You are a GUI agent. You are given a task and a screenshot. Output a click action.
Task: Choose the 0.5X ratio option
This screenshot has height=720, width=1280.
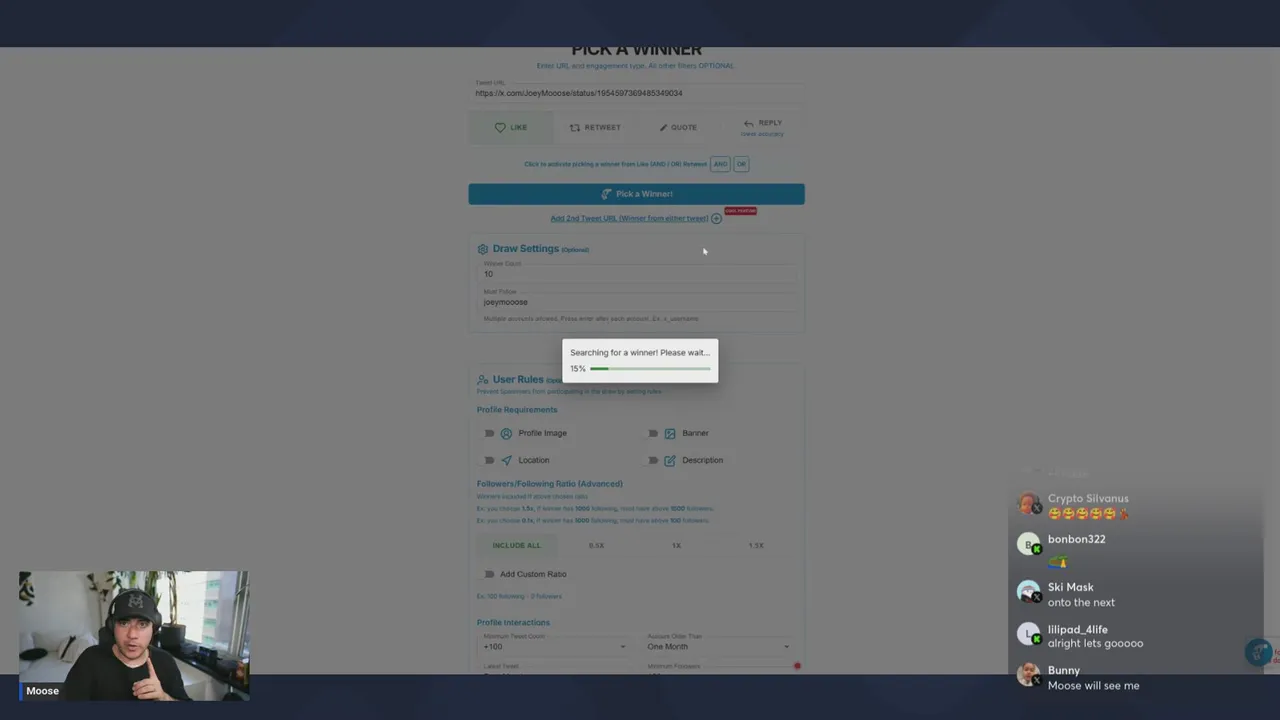coord(596,545)
